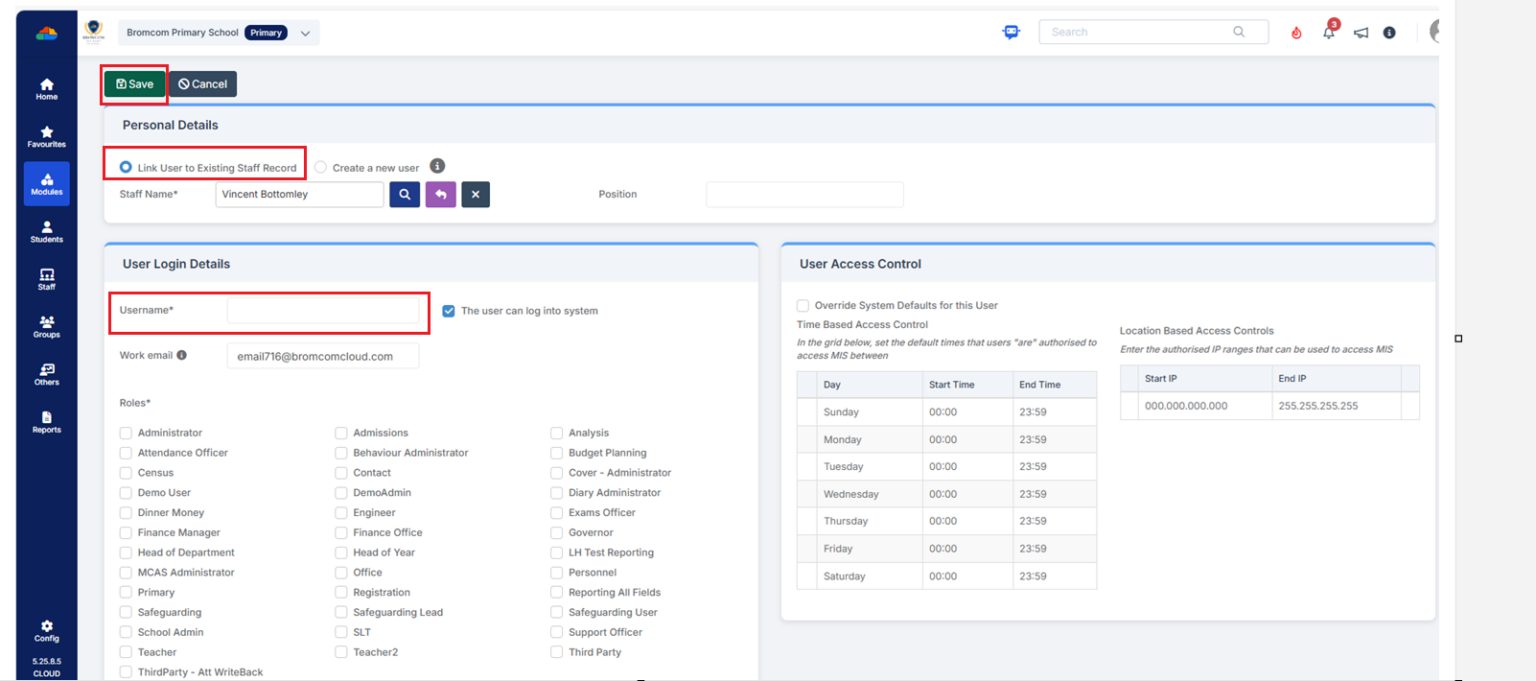Open the staff name search magnifier
The height and width of the screenshot is (681, 1536).
coord(404,194)
